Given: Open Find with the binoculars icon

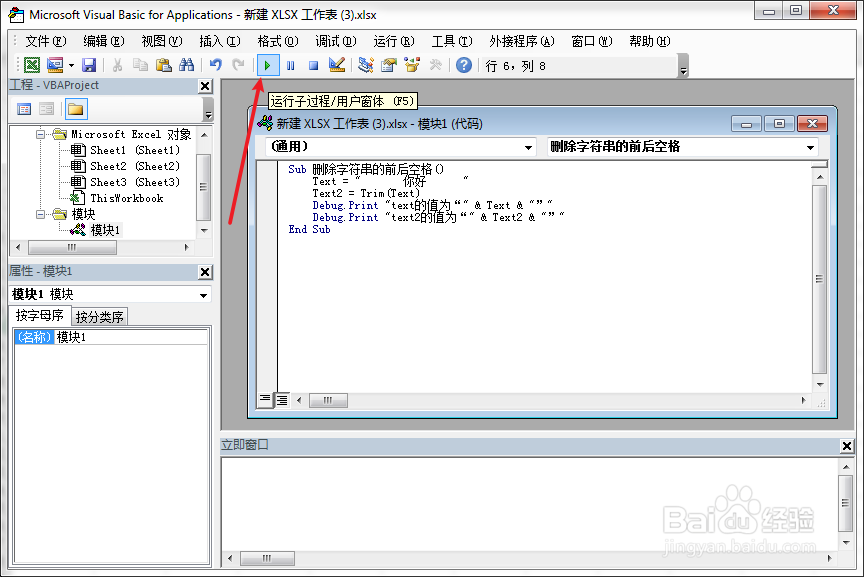Looking at the screenshot, I should click(187, 65).
